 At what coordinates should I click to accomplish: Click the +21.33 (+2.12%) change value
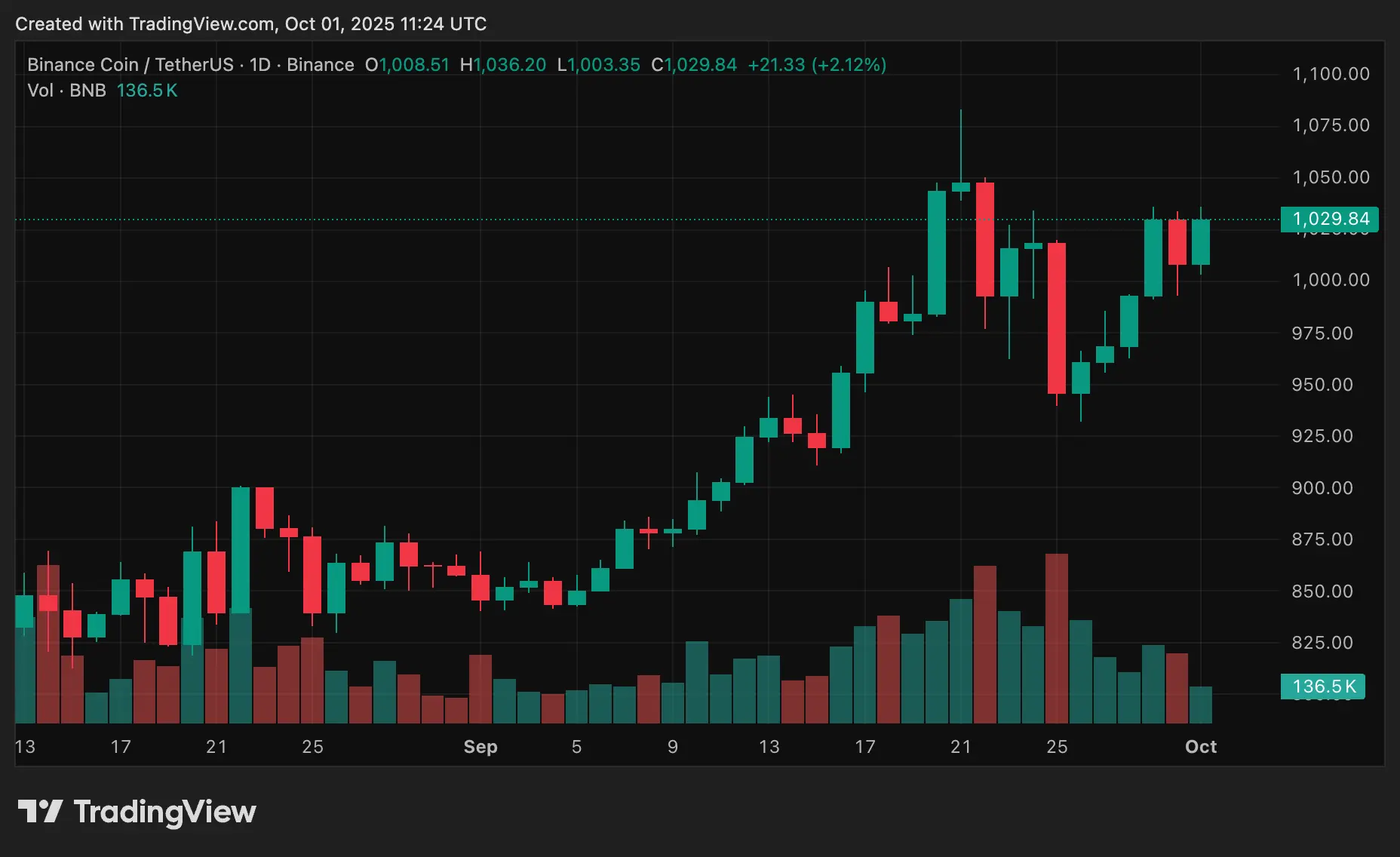pyautogui.click(x=816, y=65)
